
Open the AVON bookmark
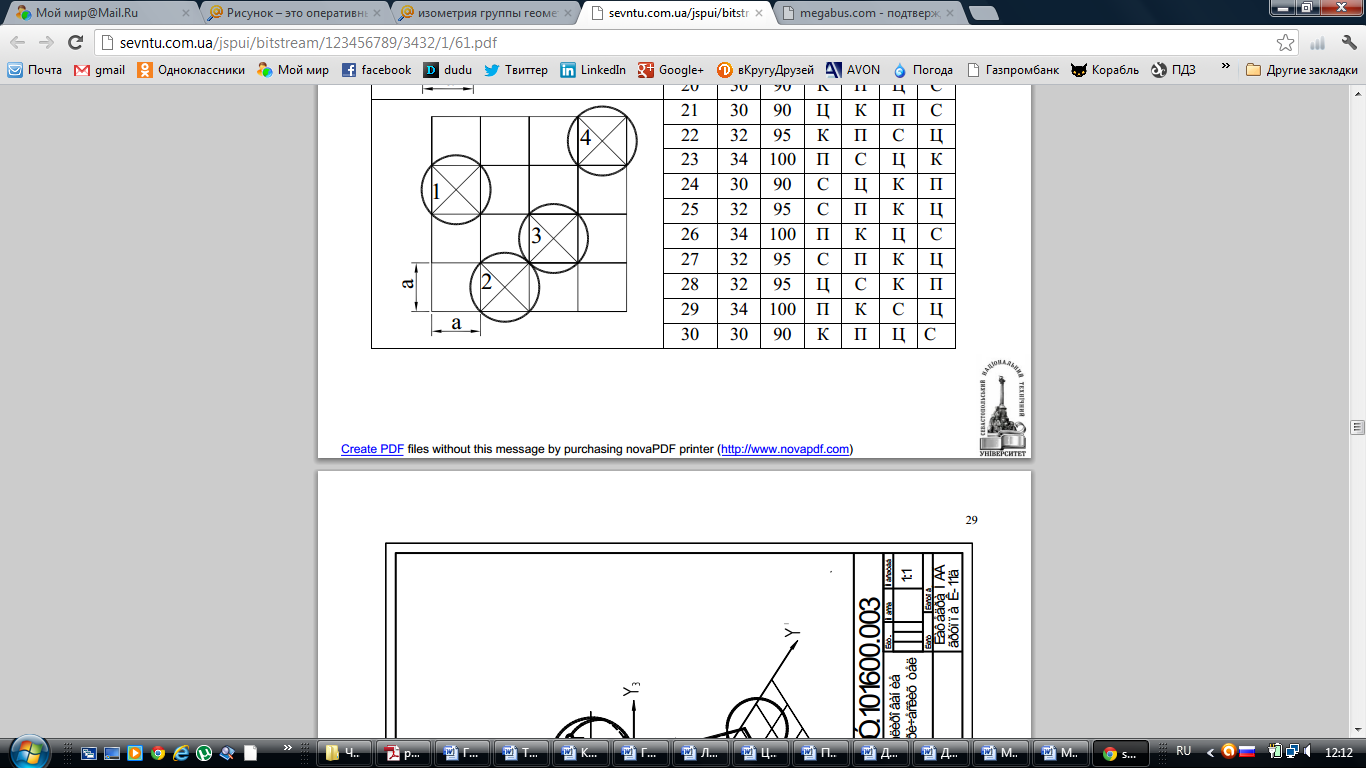[853, 70]
